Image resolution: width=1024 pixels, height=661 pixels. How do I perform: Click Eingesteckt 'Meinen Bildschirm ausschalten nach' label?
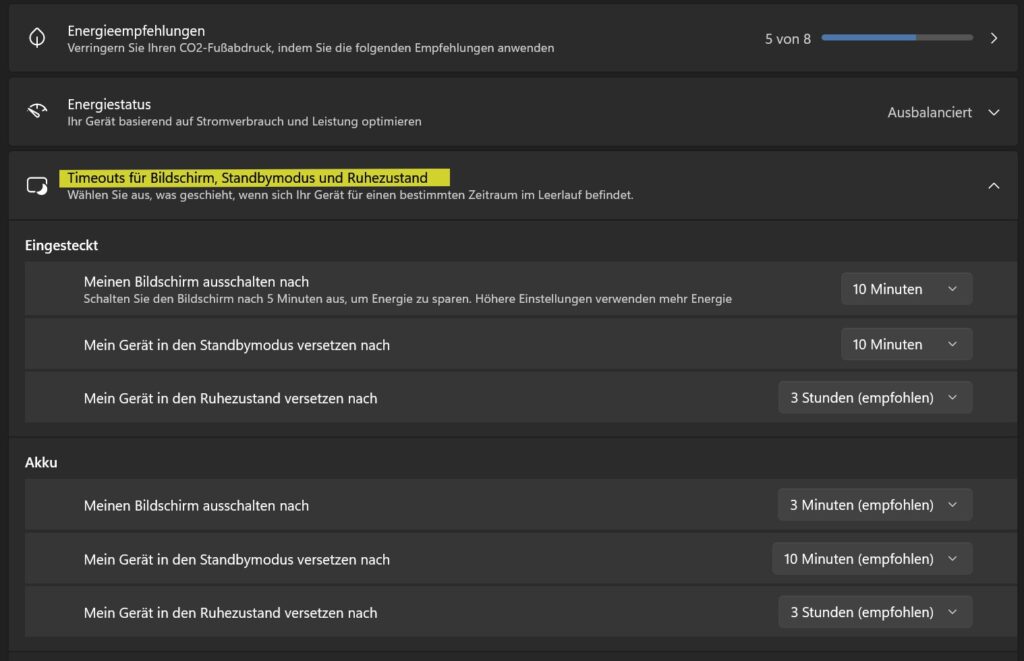(x=196, y=282)
